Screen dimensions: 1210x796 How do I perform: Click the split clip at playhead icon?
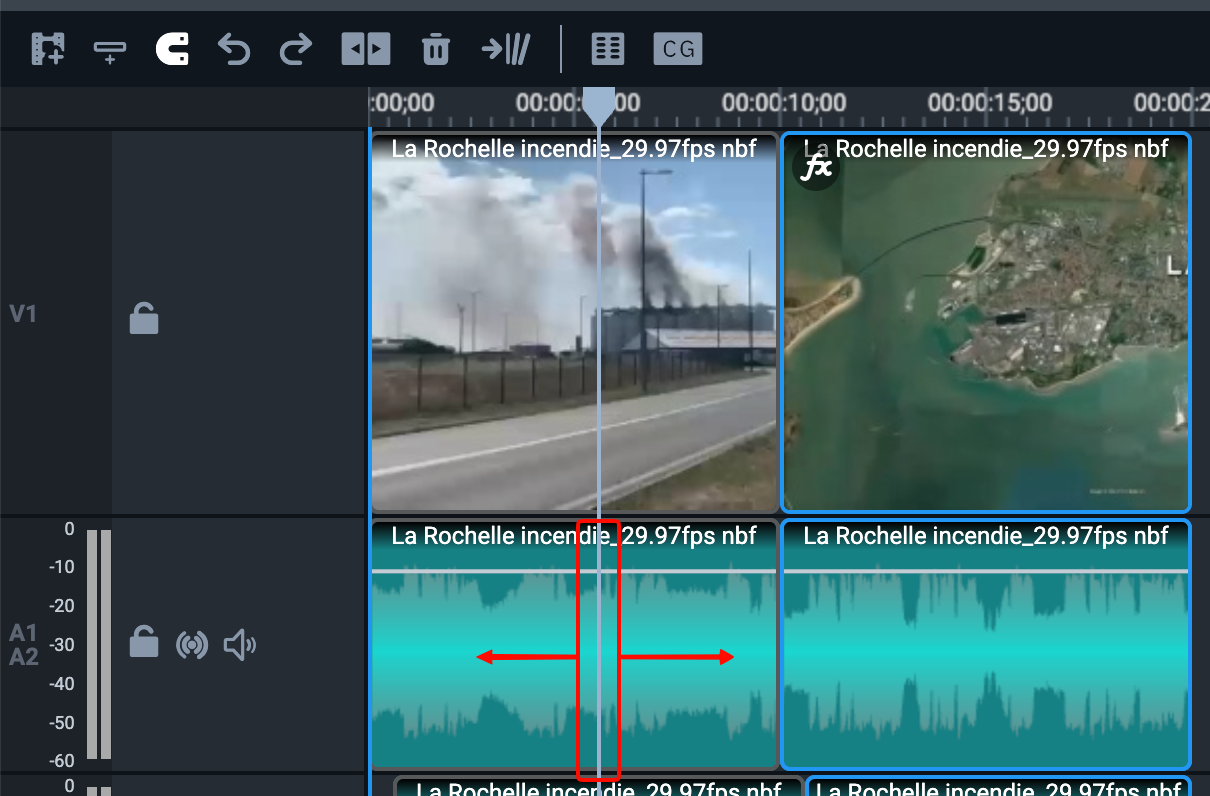click(365, 48)
